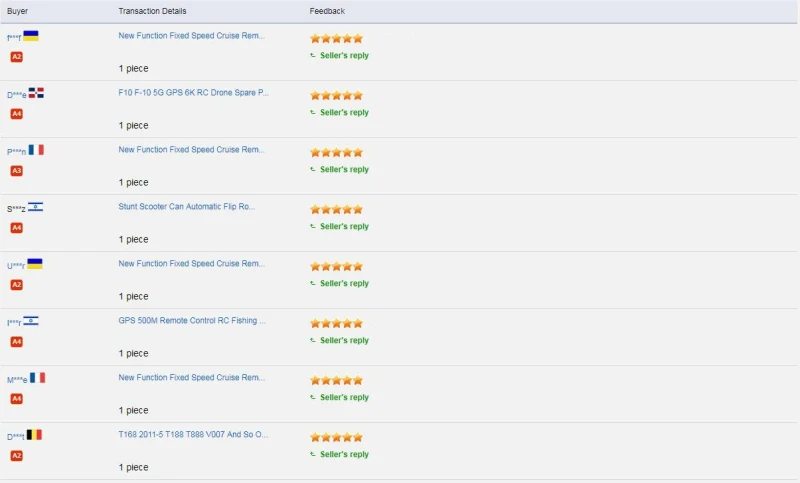Click buyer name U***r
The width and height of the screenshot is (800, 483).
tap(16, 266)
